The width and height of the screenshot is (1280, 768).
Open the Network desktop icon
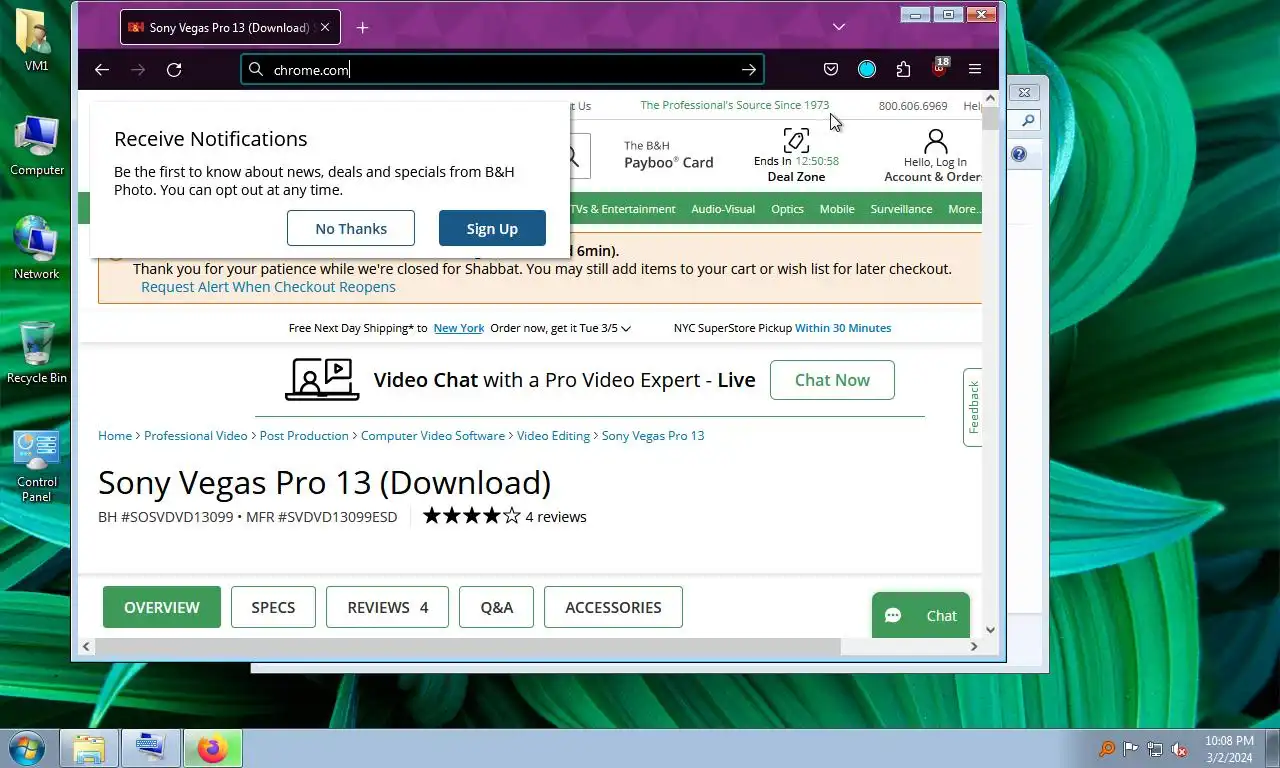tap(37, 248)
